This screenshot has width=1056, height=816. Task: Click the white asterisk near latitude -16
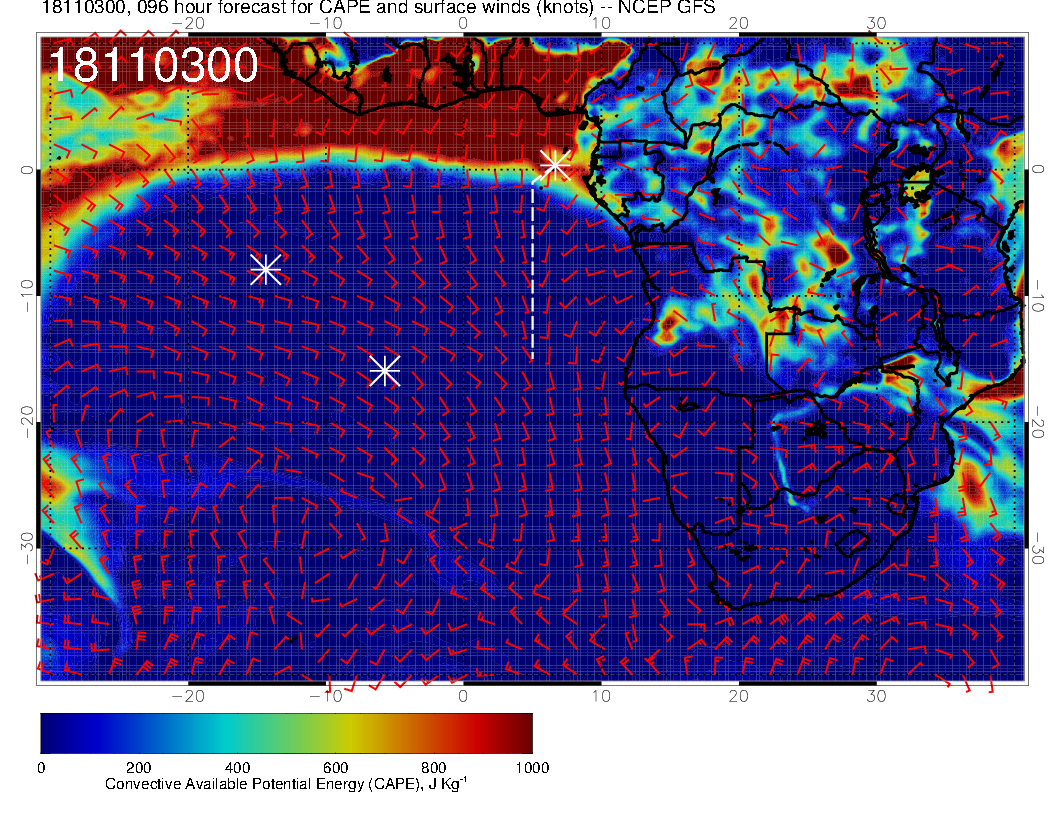click(385, 371)
